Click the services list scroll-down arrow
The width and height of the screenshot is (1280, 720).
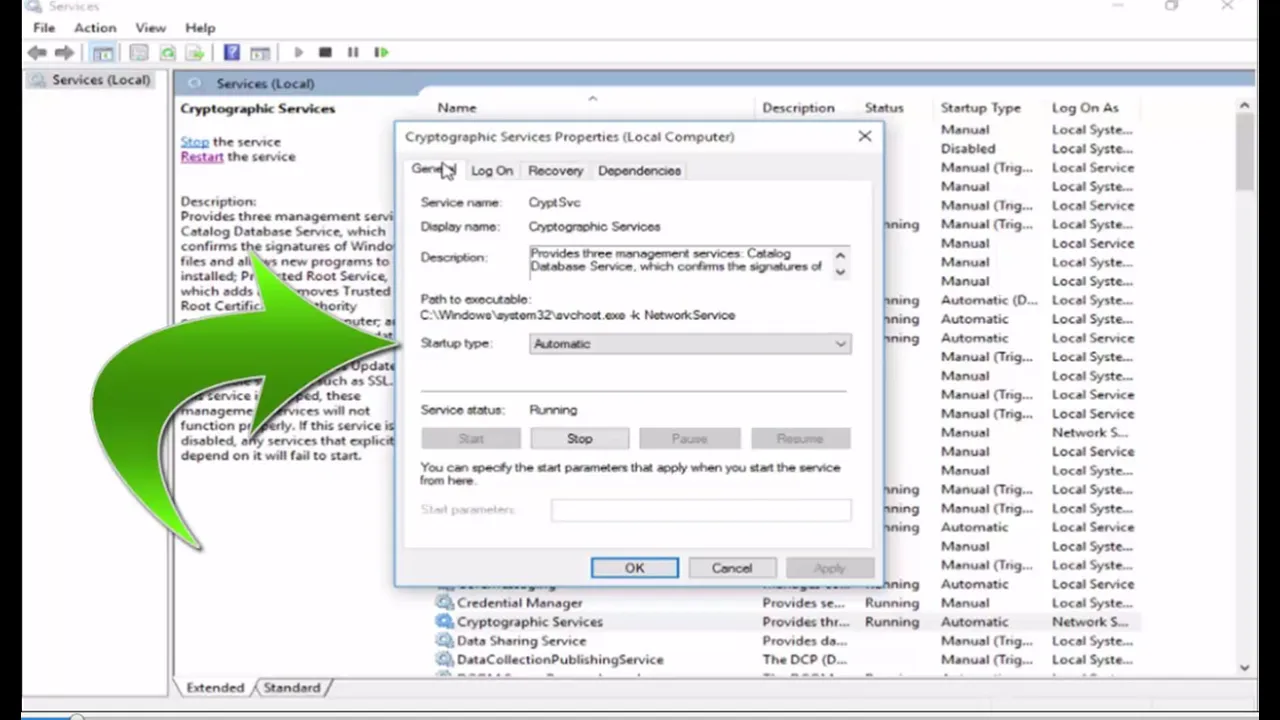pos(1244,667)
